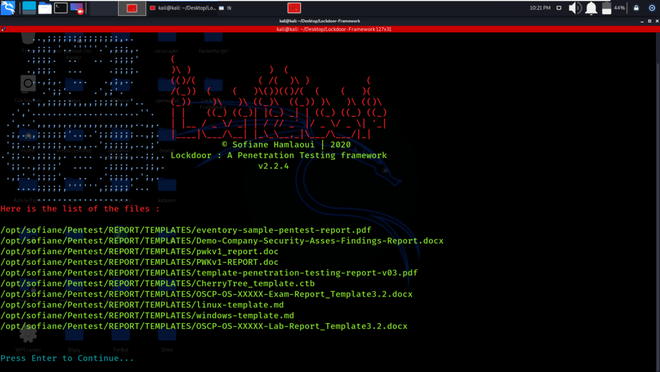Click the 44% battery percentage

click(x=619, y=8)
